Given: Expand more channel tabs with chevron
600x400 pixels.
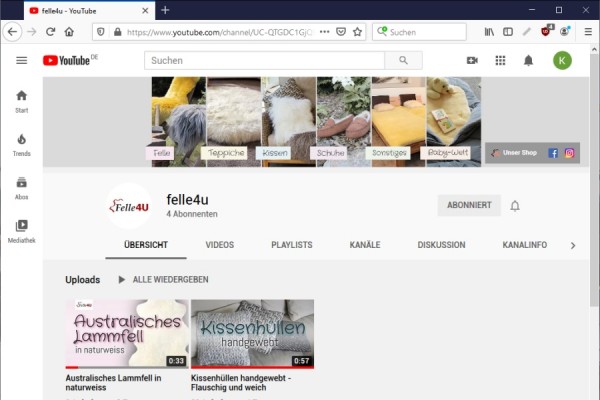Looking at the screenshot, I should [572, 245].
